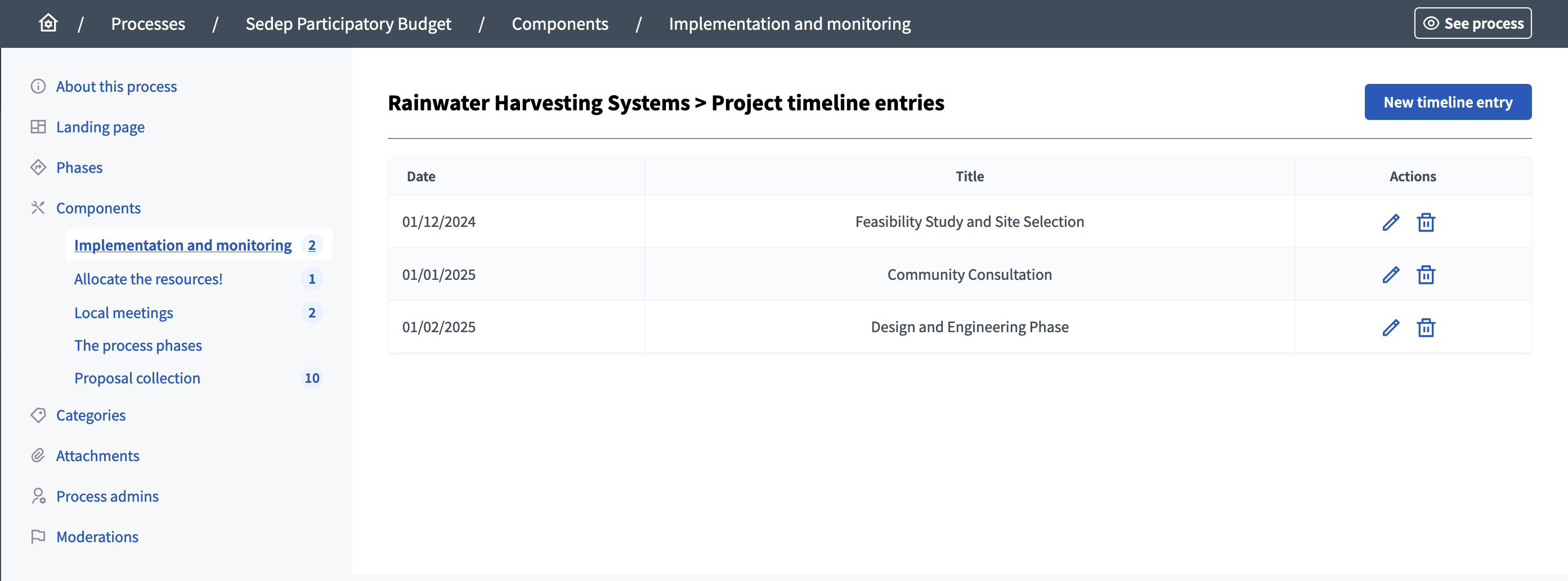1568x581 pixels.
Task: Edit the Design and Engineering Phase entry
Action: pyautogui.click(x=1390, y=328)
